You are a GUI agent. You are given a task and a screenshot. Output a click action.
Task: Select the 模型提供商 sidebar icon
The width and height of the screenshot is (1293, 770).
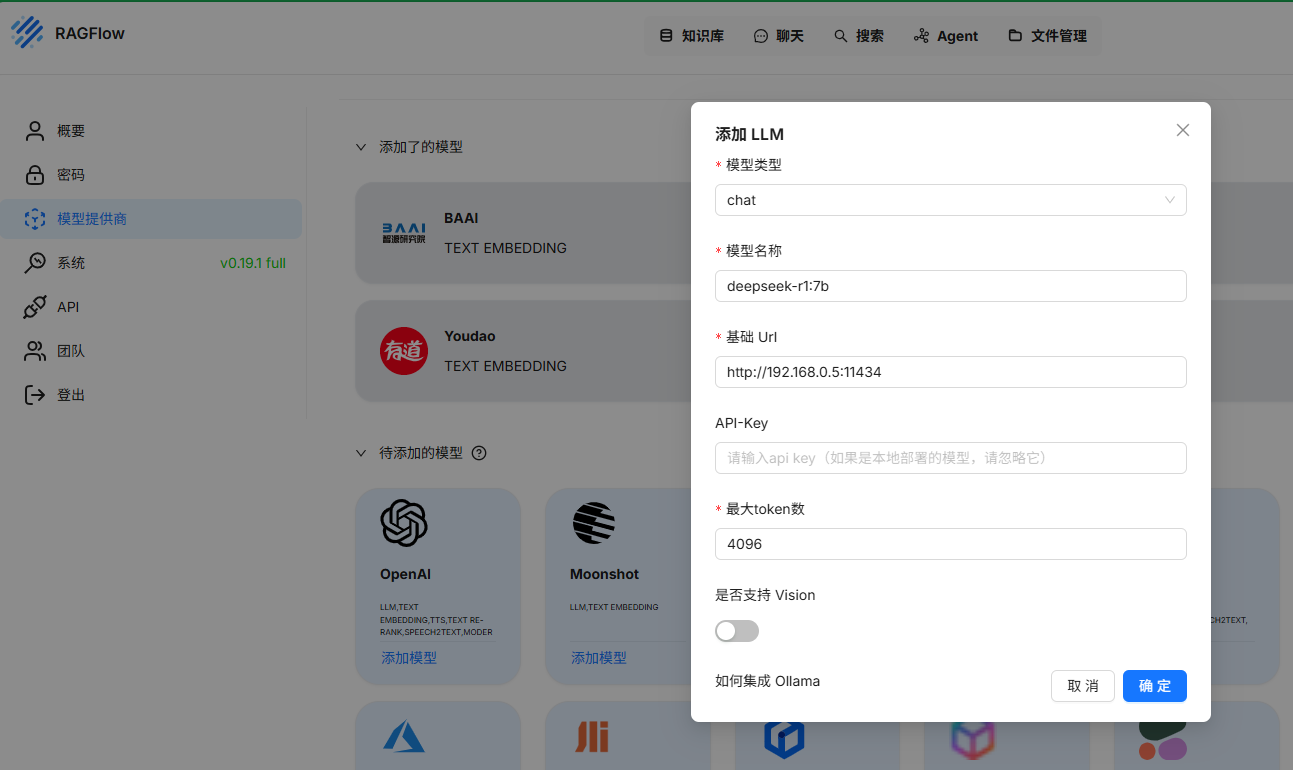(35, 218)
